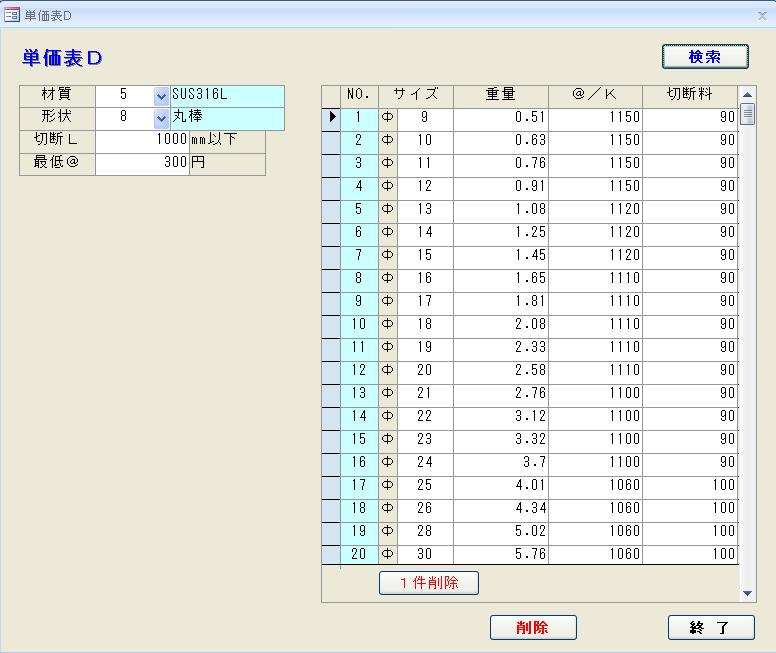Close the 単価表D window
This screenshot has width=776, height=653.
[x=762, y=16]
